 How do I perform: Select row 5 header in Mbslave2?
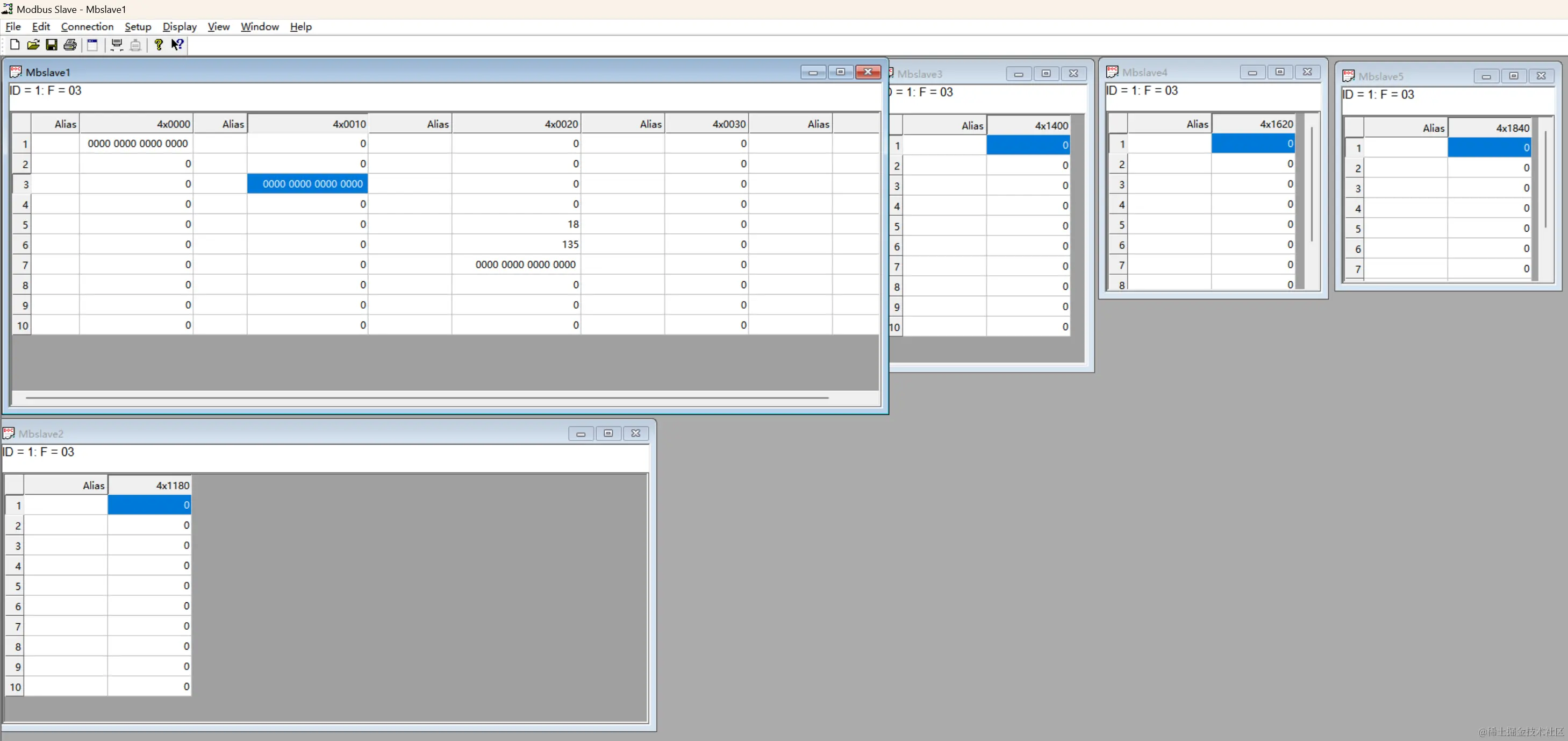pos(15,586)
